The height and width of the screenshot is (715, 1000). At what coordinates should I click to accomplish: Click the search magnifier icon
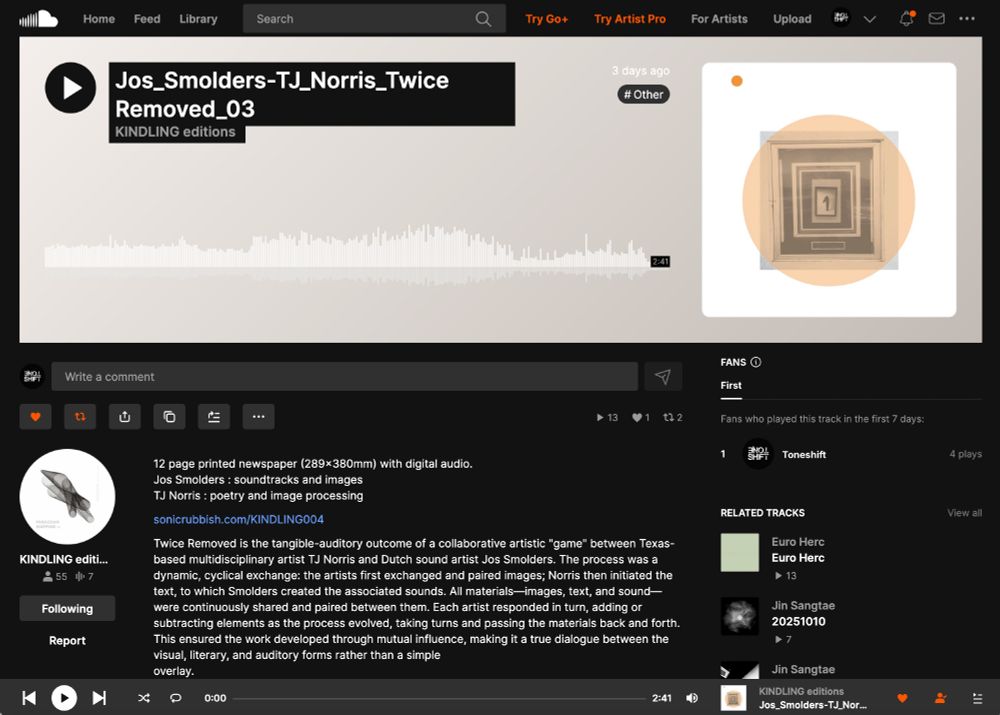[x=483, y=19]
